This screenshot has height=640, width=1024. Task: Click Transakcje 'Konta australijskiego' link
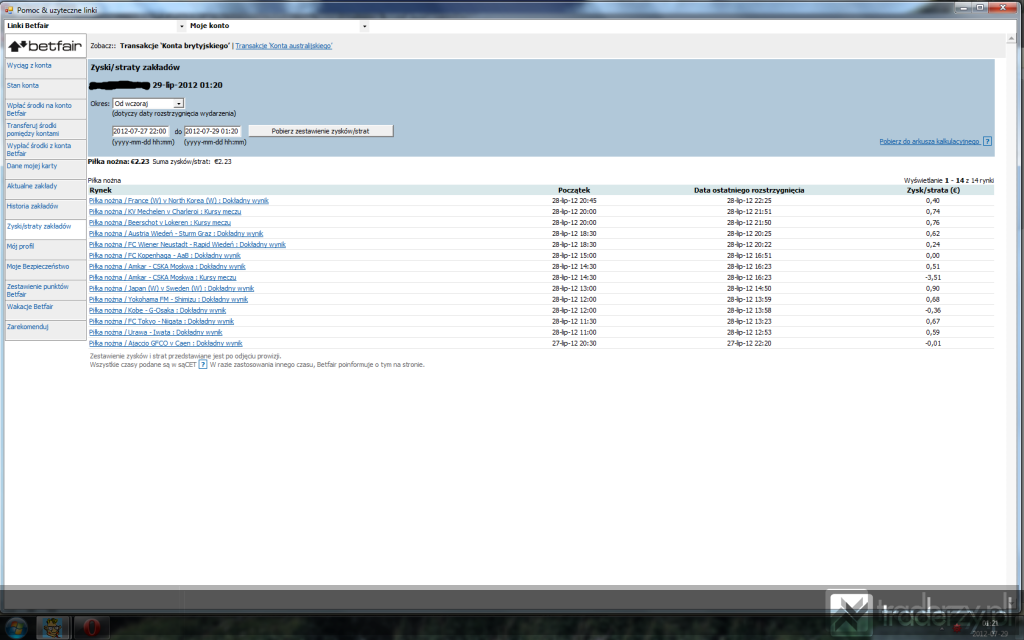click(283, 46)
